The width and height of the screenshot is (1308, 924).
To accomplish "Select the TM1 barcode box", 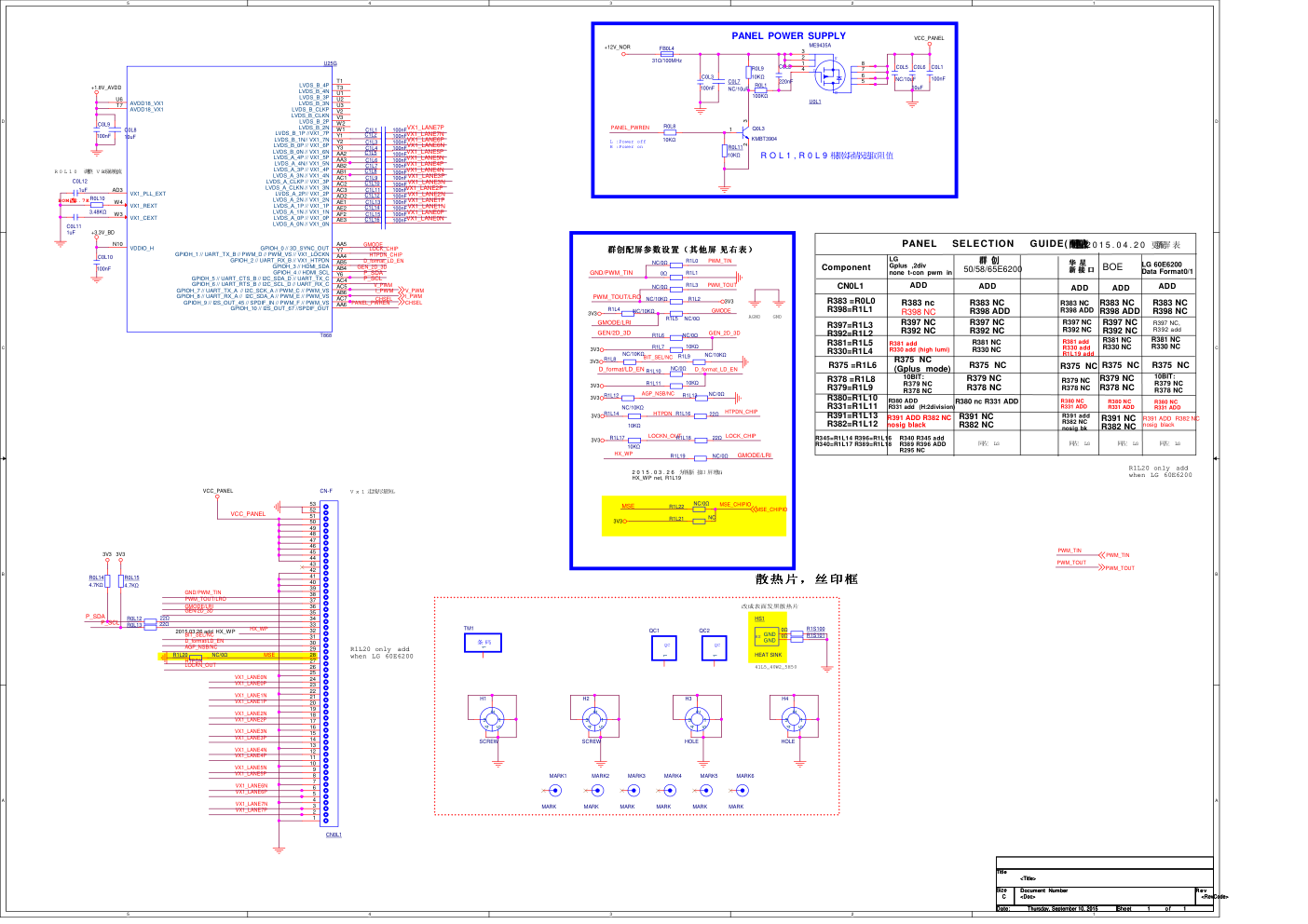I will pos(483,643).
